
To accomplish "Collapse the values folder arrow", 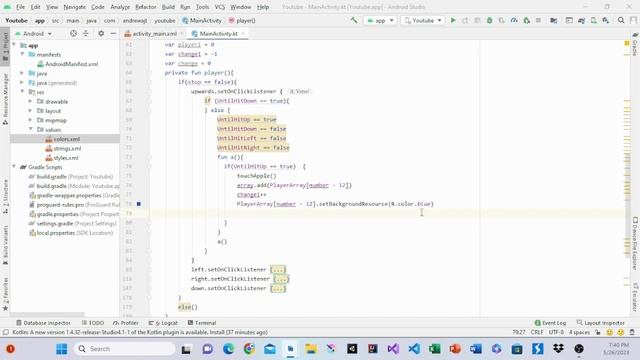I will point(30,129).
